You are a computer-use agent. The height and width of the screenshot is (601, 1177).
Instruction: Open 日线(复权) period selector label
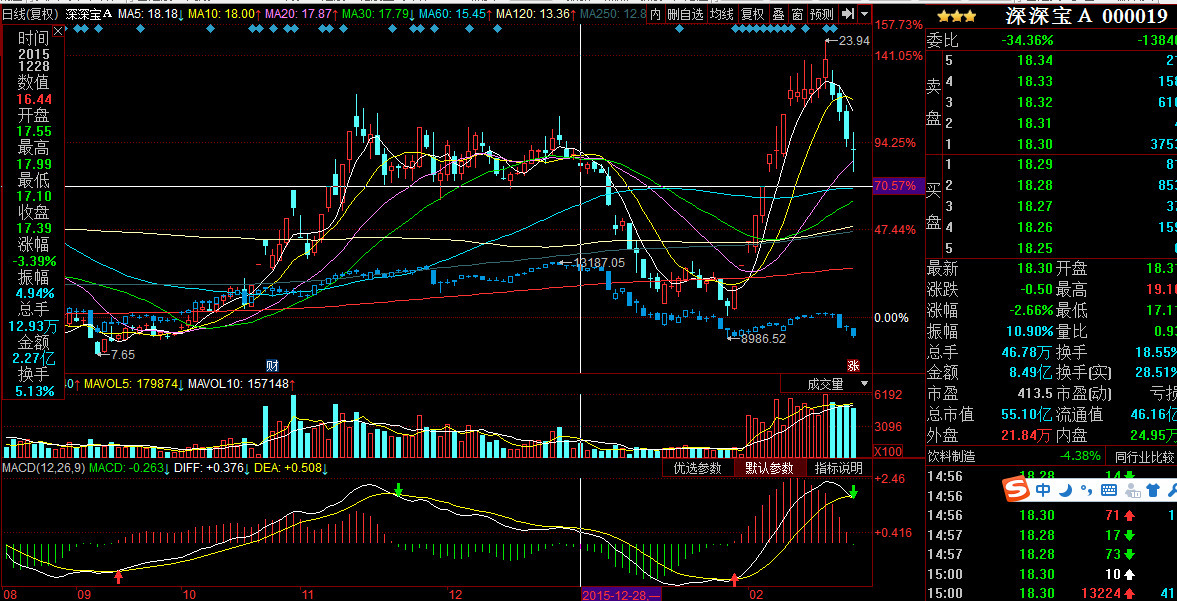pyautogui.click(x=30, y=14)
